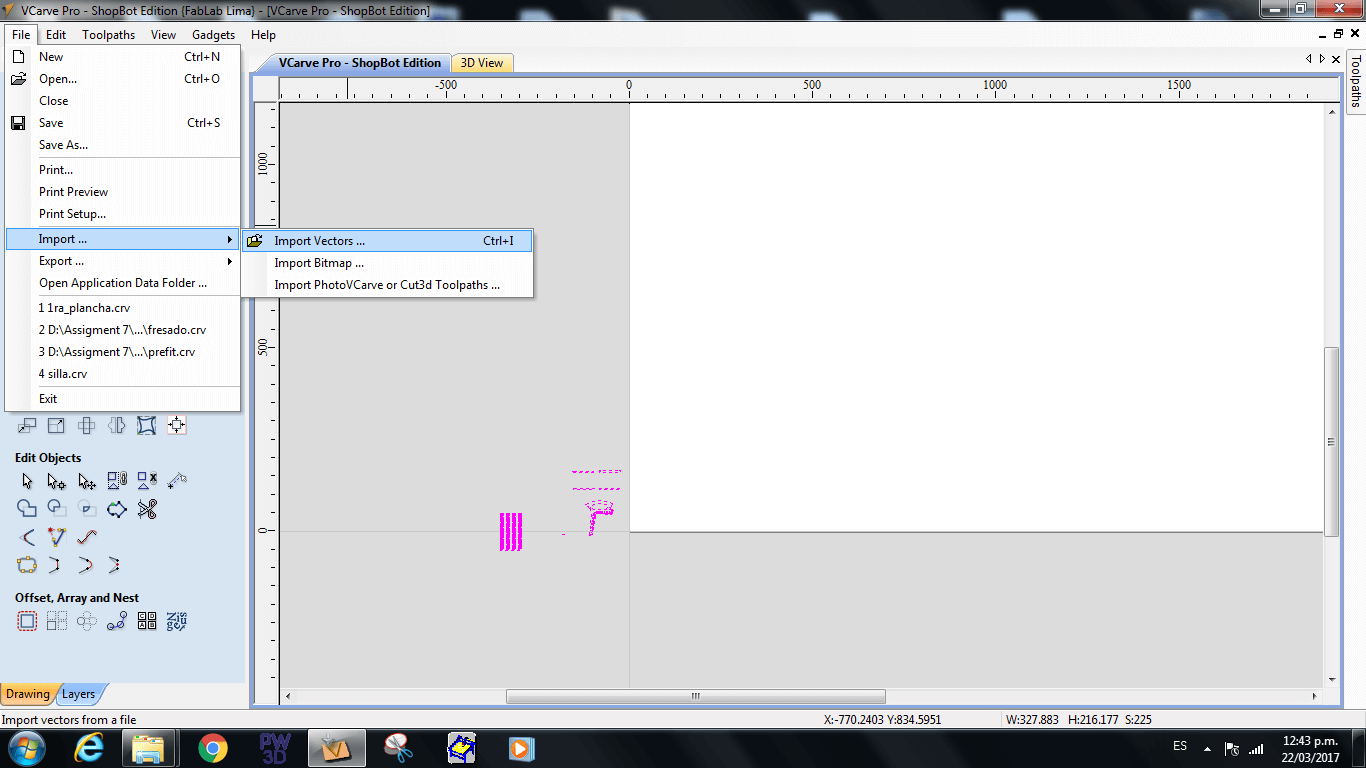
Task: Click the Weld Vectors icon
Action: 27,509
